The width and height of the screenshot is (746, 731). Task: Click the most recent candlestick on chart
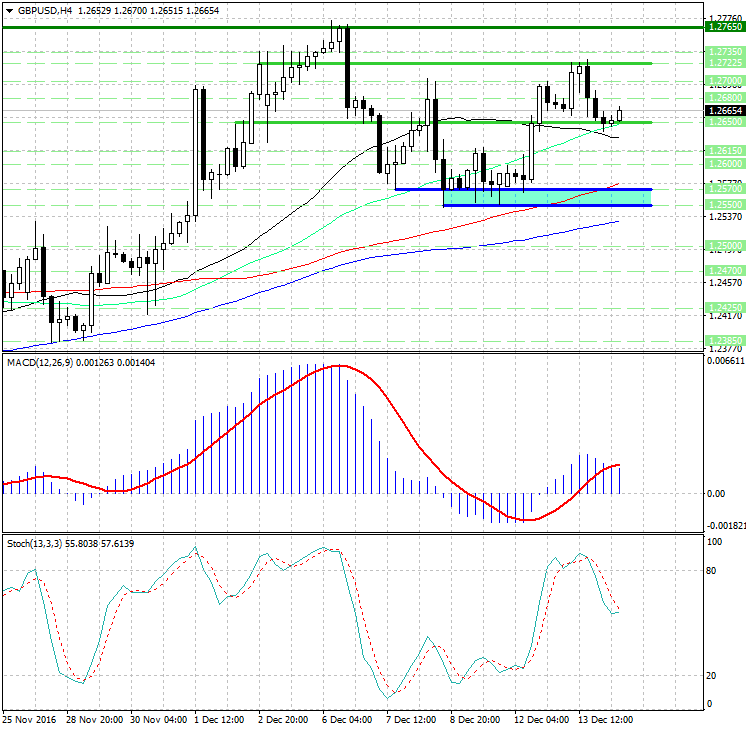[x=620, y=114]
